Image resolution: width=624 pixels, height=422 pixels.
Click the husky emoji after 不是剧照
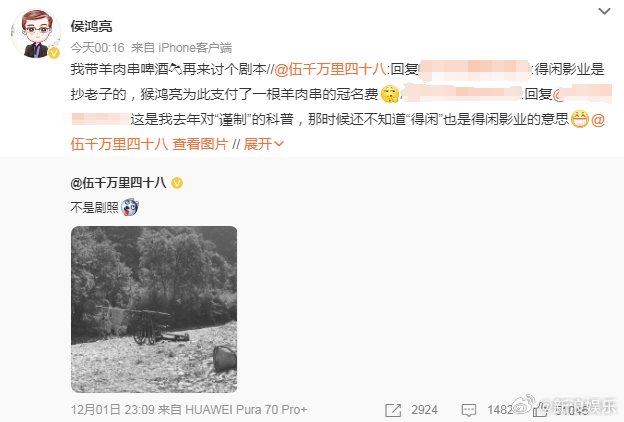[x=130, y=207]
